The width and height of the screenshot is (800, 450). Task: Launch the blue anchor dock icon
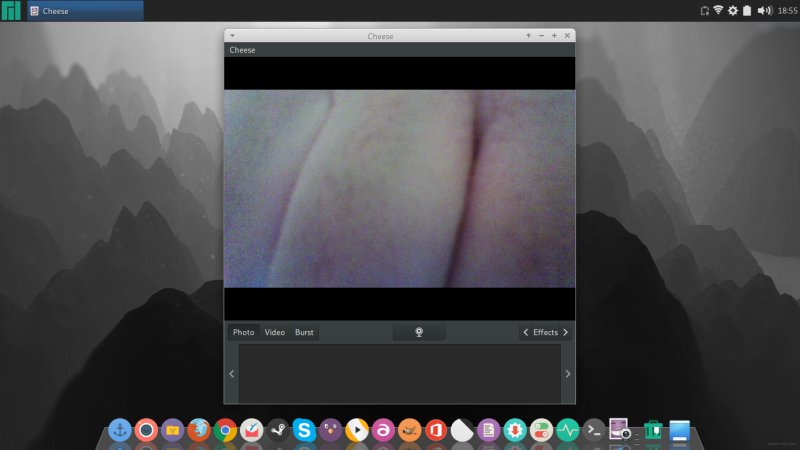120,430
